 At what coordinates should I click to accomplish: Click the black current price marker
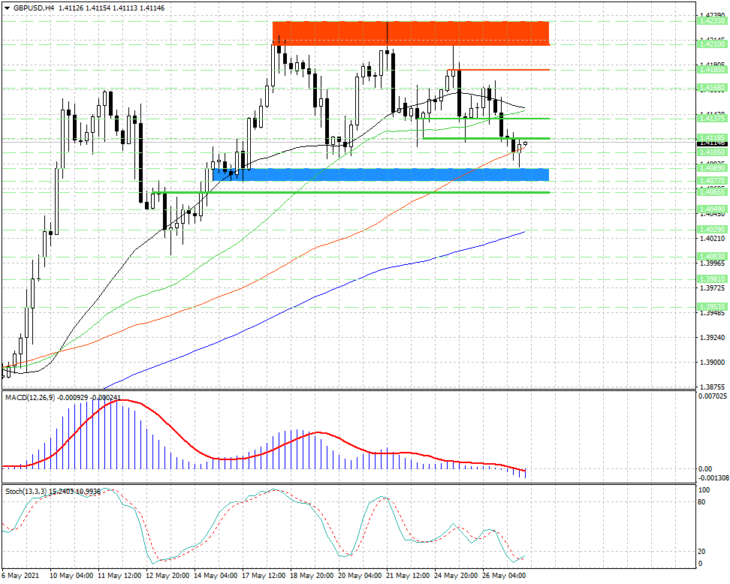pos(712,144)
